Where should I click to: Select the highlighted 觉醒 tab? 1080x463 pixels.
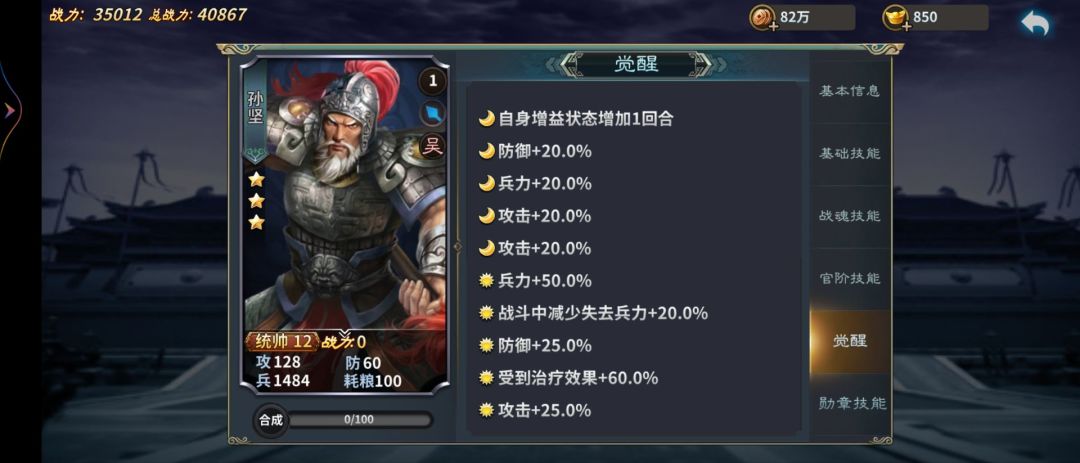click(849, 341)
